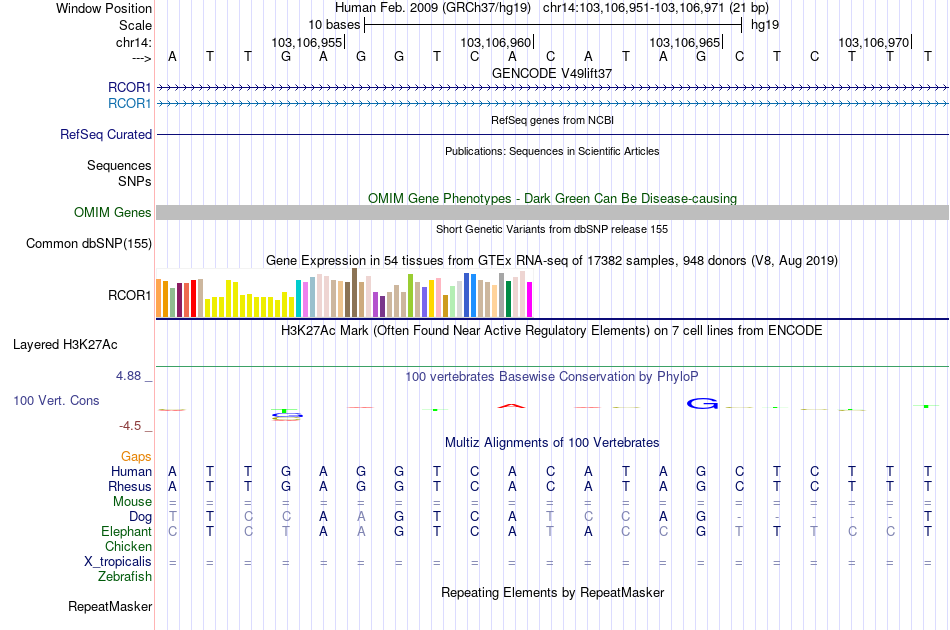The height and width of the screenshot is (630, 950).
Task: Click the X_tropicalis species label
Action: [x=118, y=562]
